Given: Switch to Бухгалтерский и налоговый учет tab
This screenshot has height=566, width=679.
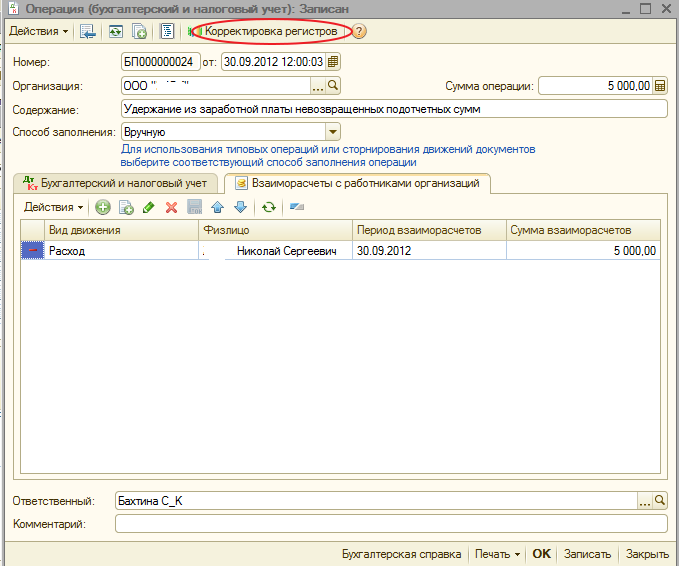Looking at the screenshot, I should [115, 183].
